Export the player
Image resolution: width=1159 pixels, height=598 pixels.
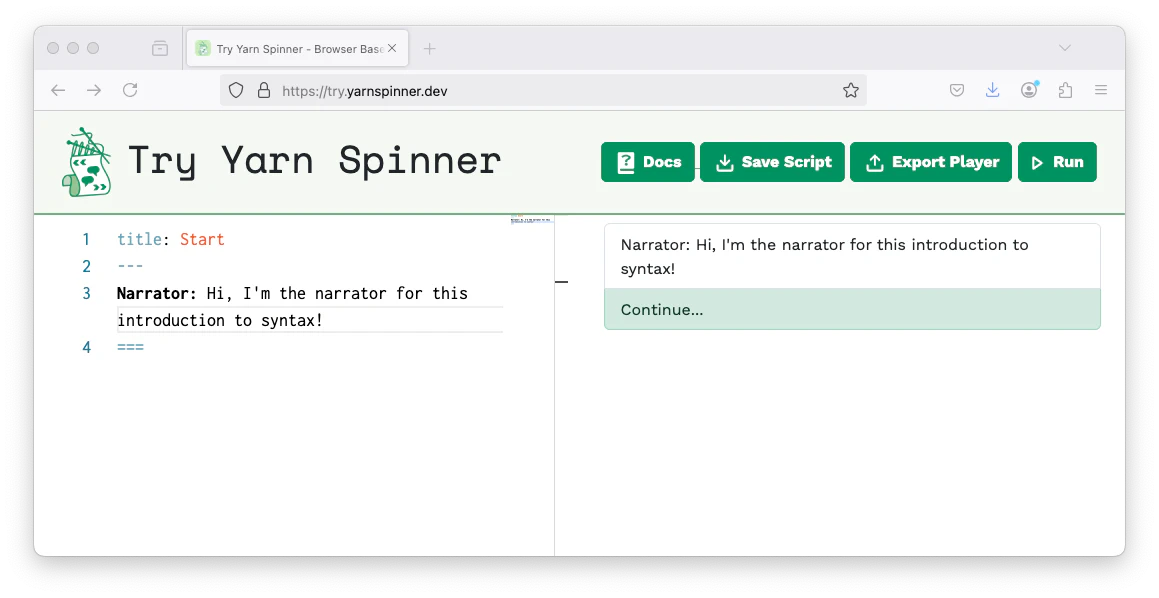931,162
